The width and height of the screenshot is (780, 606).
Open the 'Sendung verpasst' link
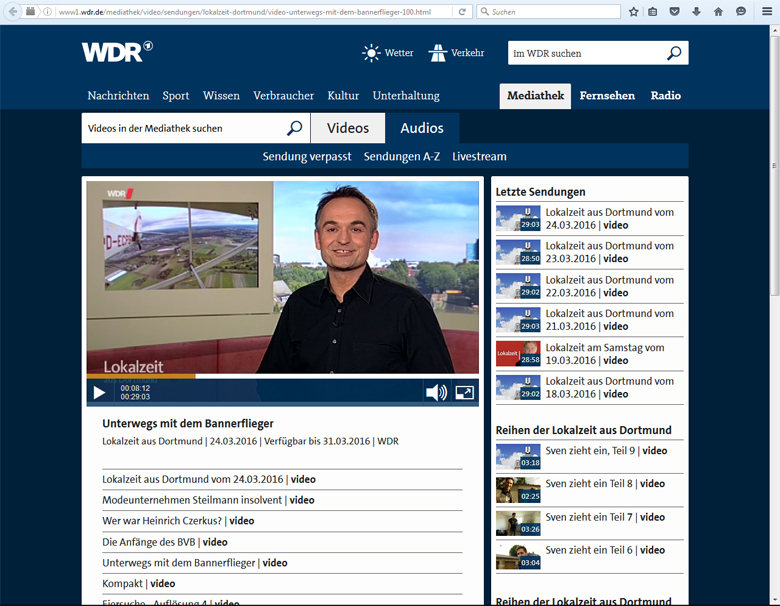pos(307,157)
